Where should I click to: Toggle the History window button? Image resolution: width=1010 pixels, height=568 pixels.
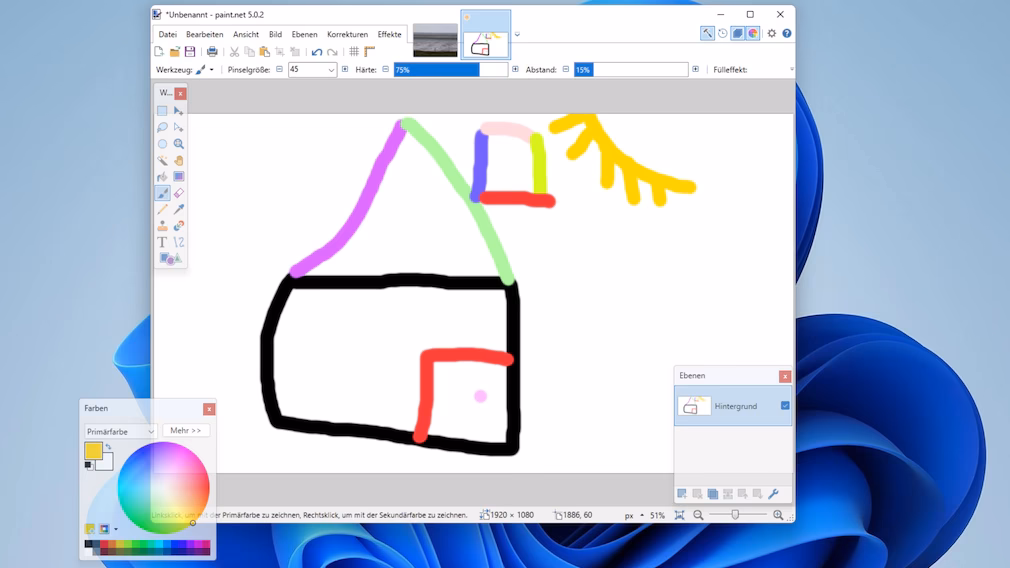[x=723, y=33]
